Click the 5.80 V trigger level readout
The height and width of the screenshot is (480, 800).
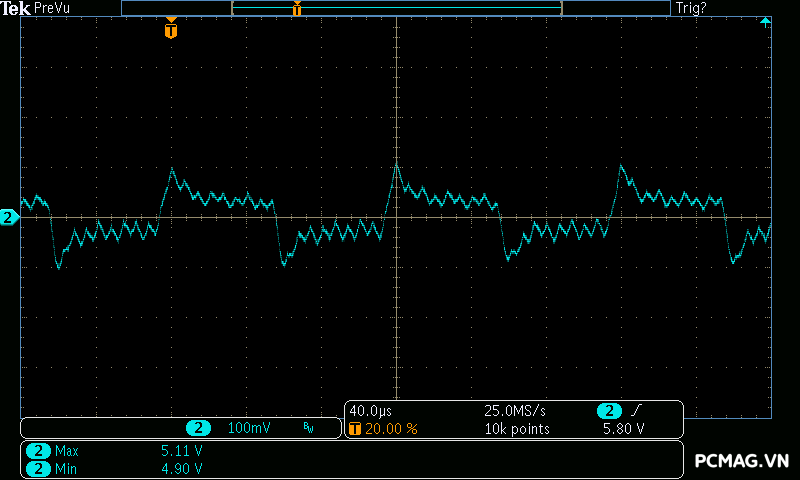[x=623, y=428]
